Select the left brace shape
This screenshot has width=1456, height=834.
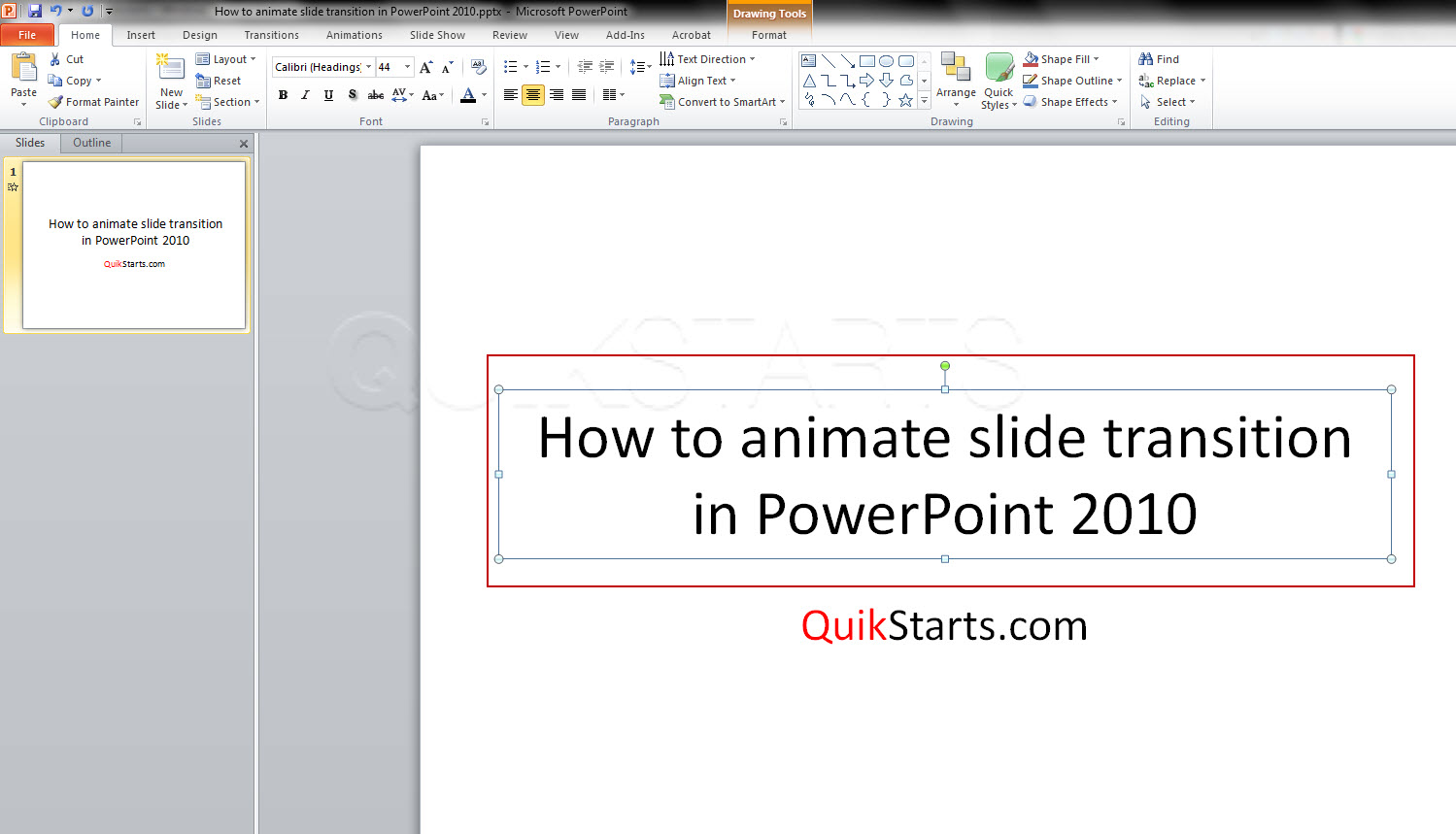point(866,99)
